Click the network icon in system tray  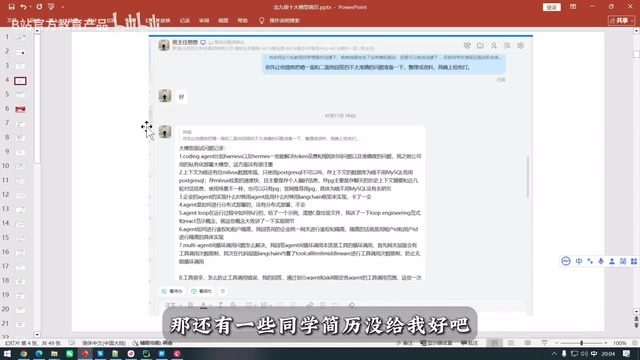click(x=574, y=354)
